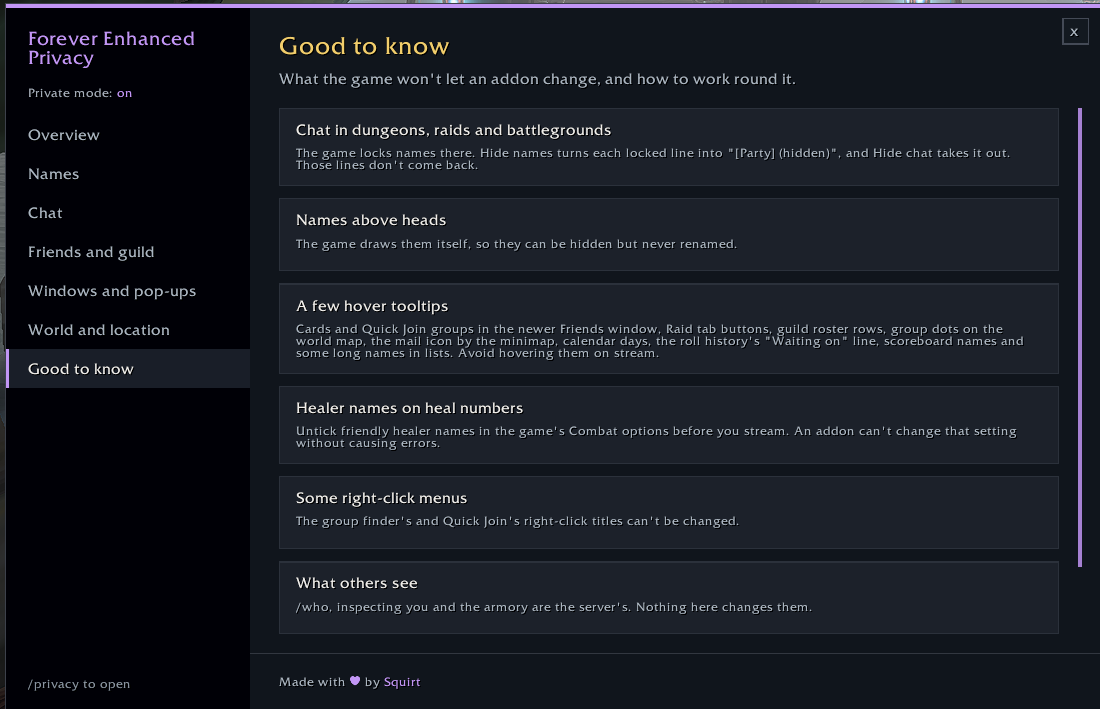Viewport: 1100px width, 709px height.
Task: Click 'Healer names on heal numbers' heading
Action: (410, 408)
